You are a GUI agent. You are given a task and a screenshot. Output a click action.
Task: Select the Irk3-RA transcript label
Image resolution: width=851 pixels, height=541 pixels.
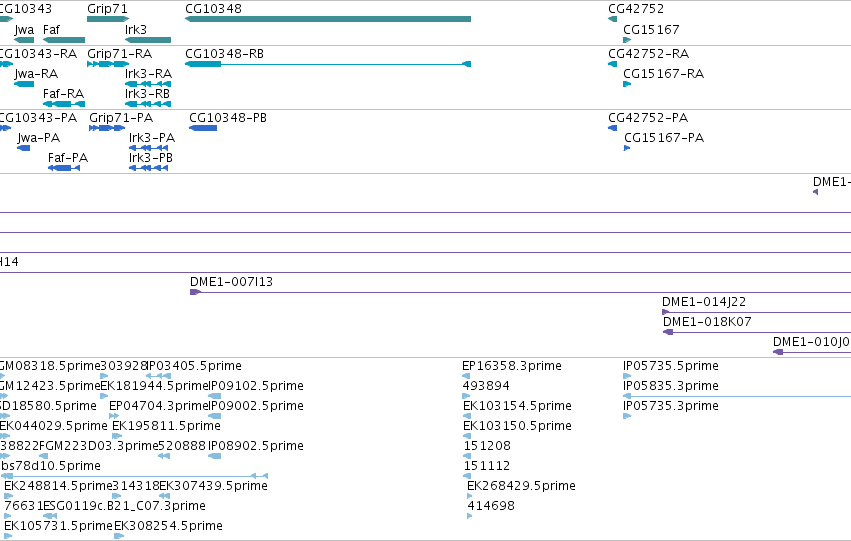pos(148,74)
